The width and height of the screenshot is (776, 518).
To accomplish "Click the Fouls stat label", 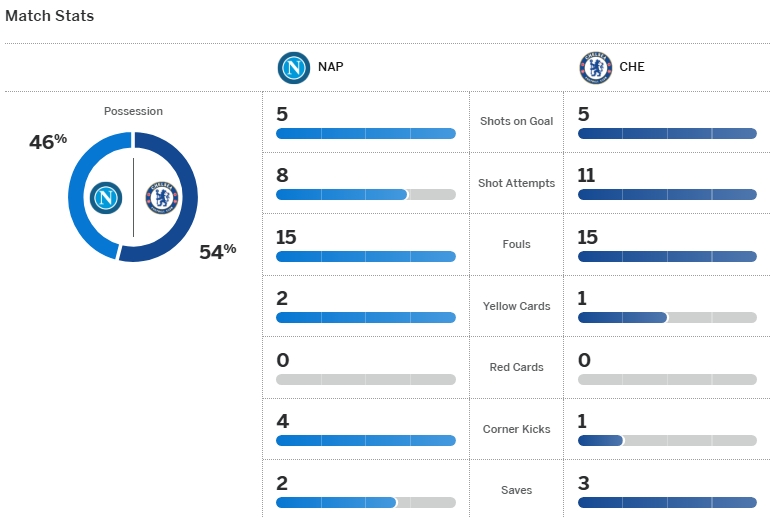I will pos(516,244).
